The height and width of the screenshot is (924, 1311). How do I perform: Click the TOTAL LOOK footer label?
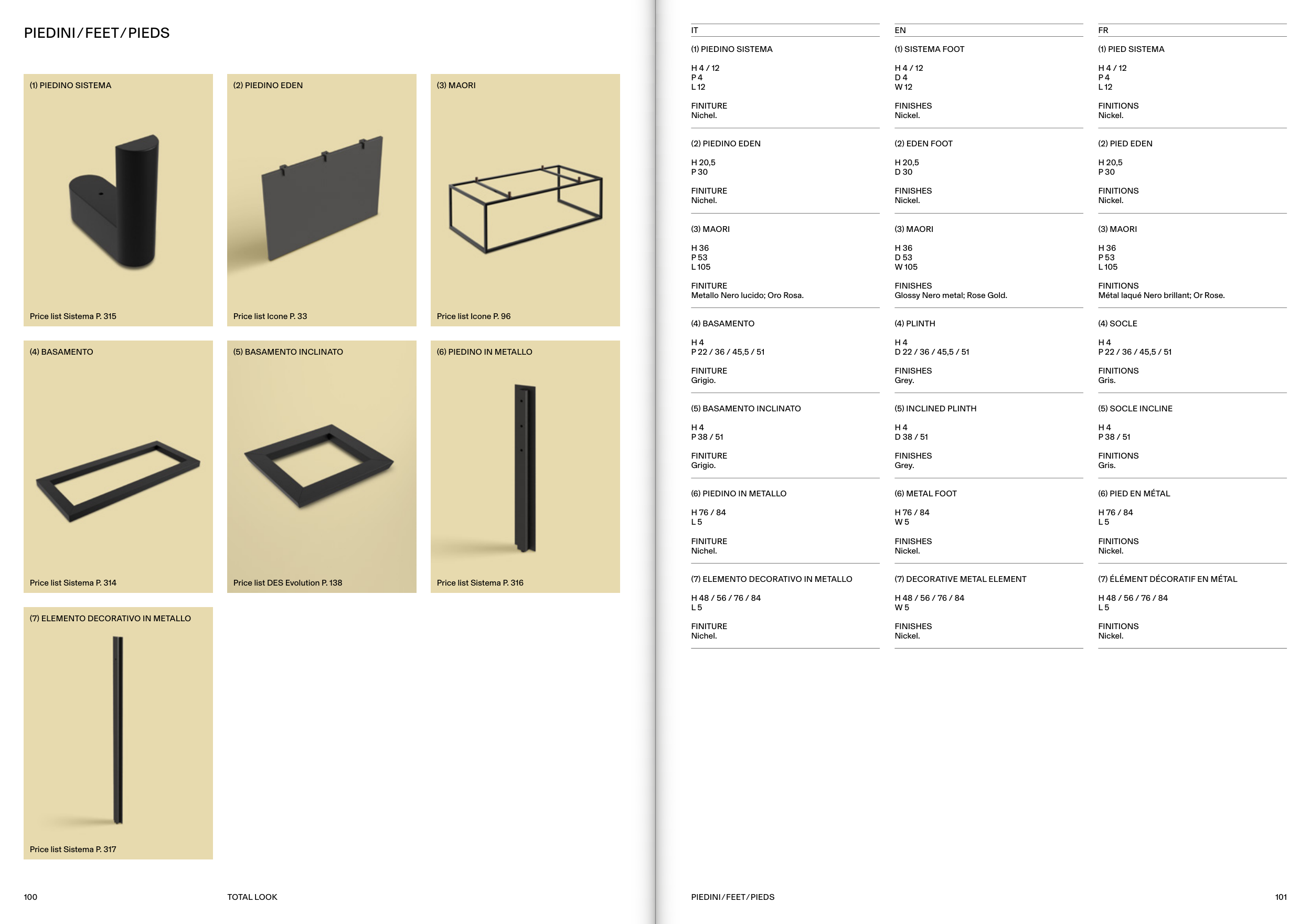(x=252, y=897)
